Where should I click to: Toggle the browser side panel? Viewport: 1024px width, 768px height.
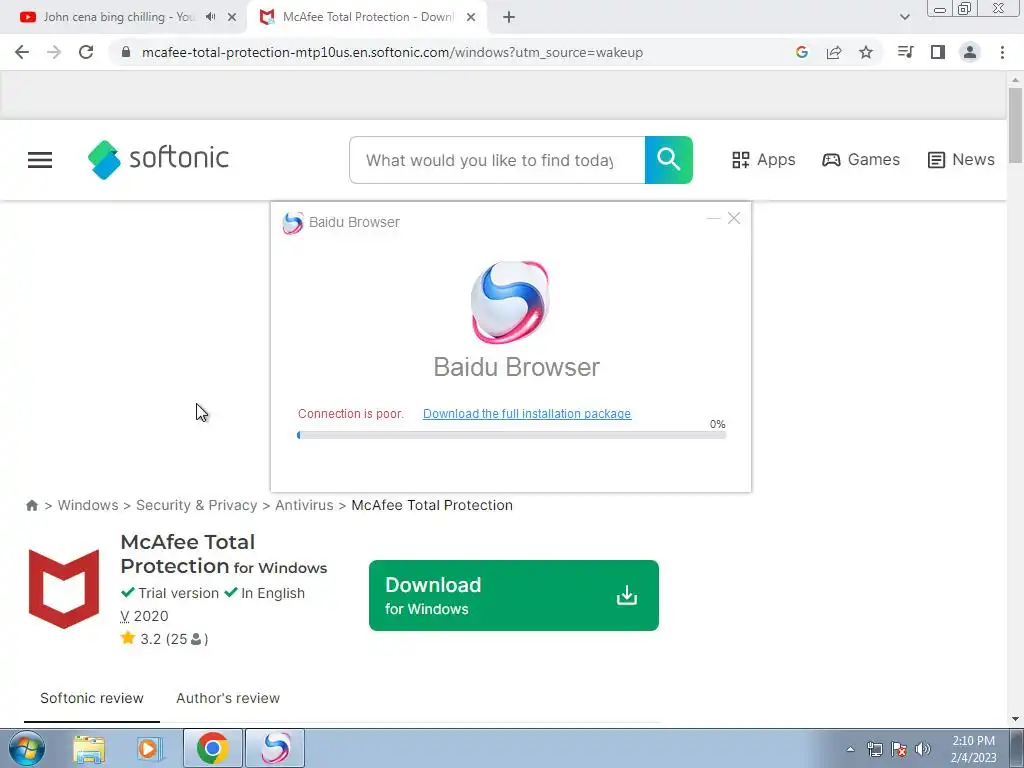pos(938,52)
